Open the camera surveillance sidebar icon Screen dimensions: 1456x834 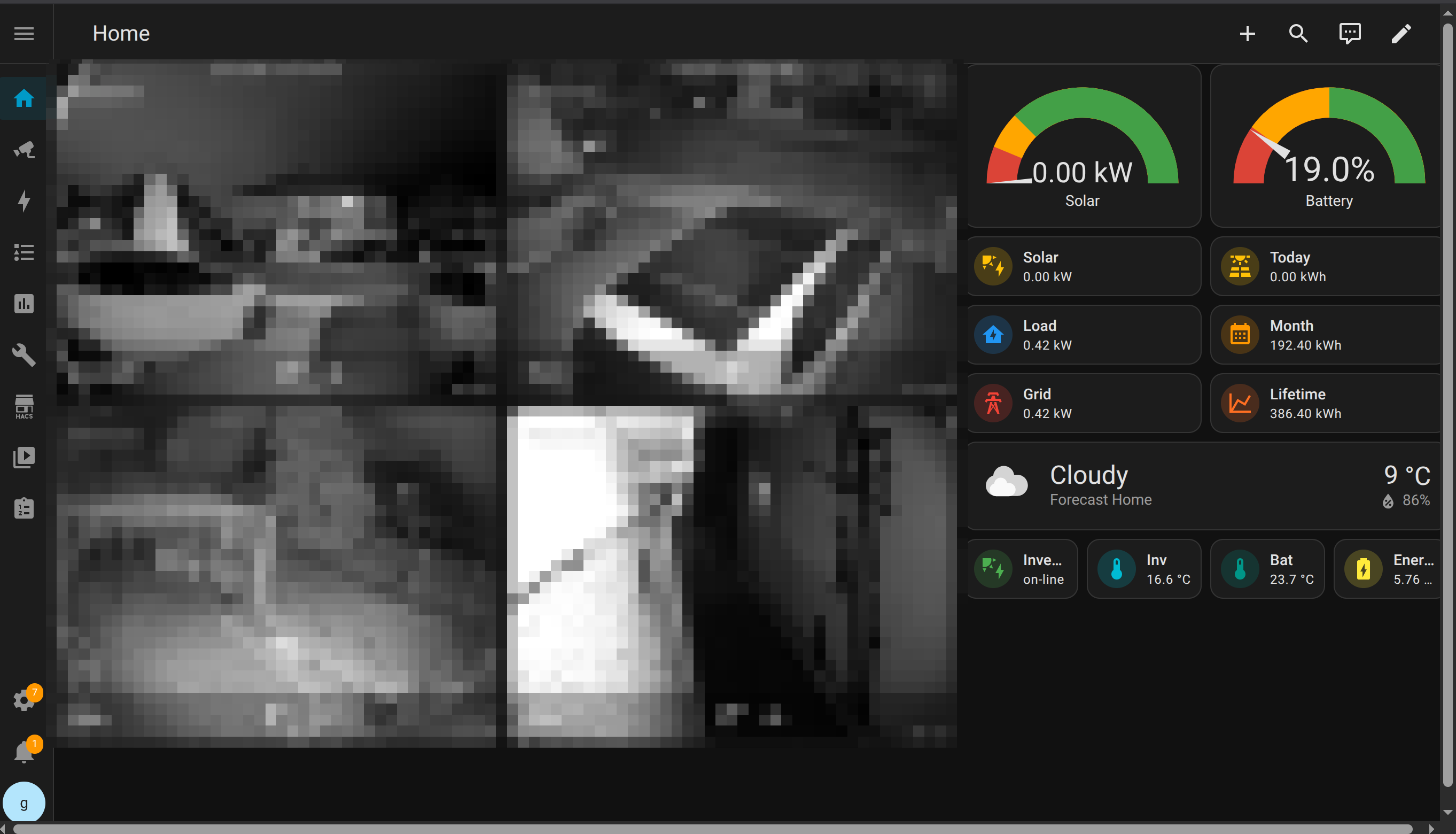point(24,150)
